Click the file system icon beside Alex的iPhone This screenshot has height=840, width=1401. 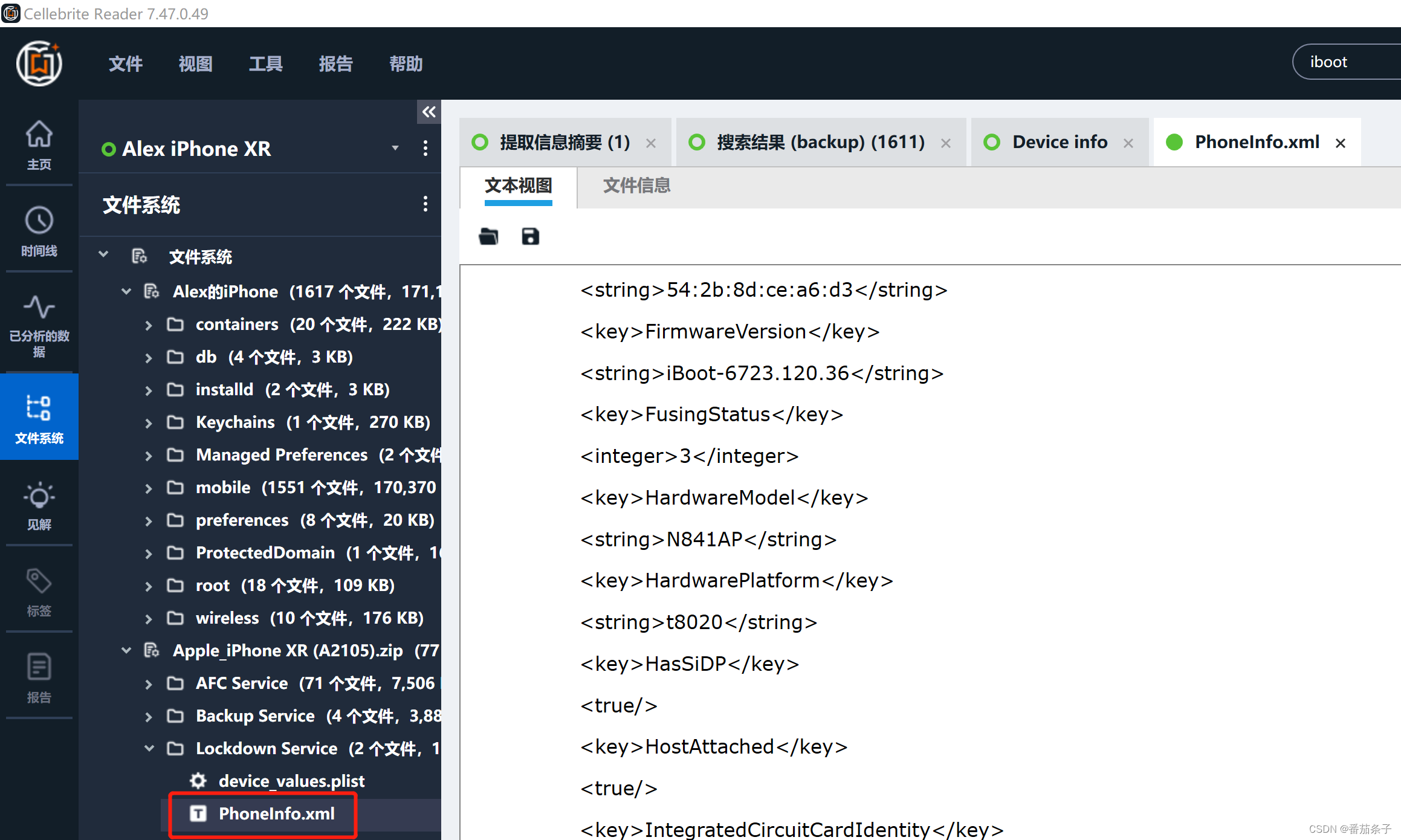[152, 291]
